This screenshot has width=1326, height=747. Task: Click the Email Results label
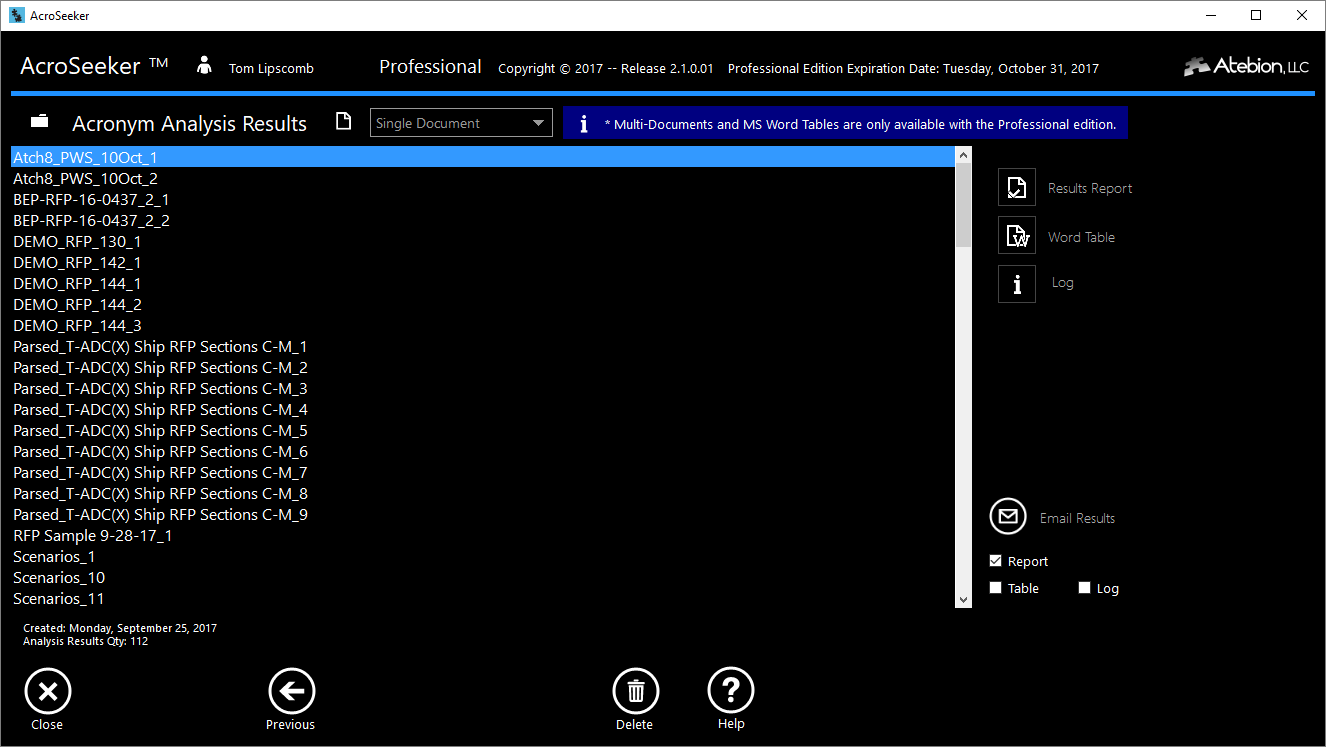pos(1077,518)
